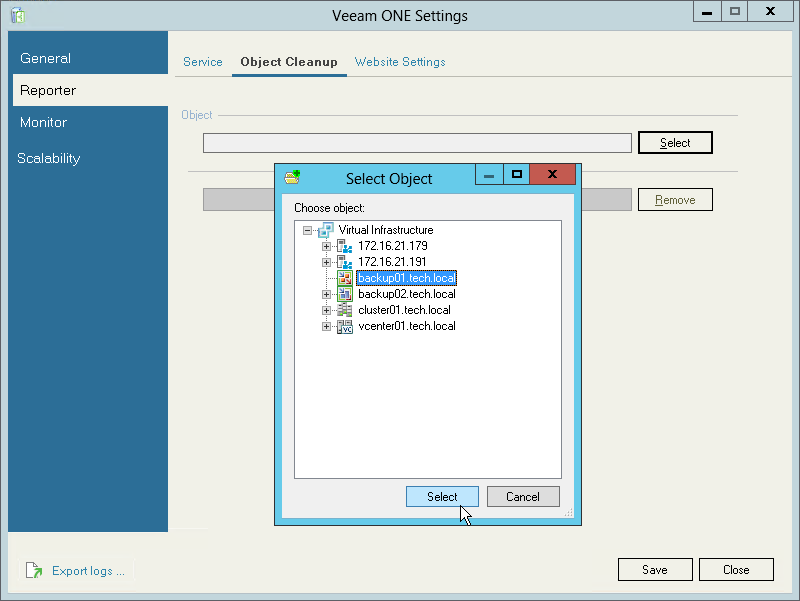Click the Veeam ONE Settings app icon
This screenshot has width=800, height=601.
[18, 15]
